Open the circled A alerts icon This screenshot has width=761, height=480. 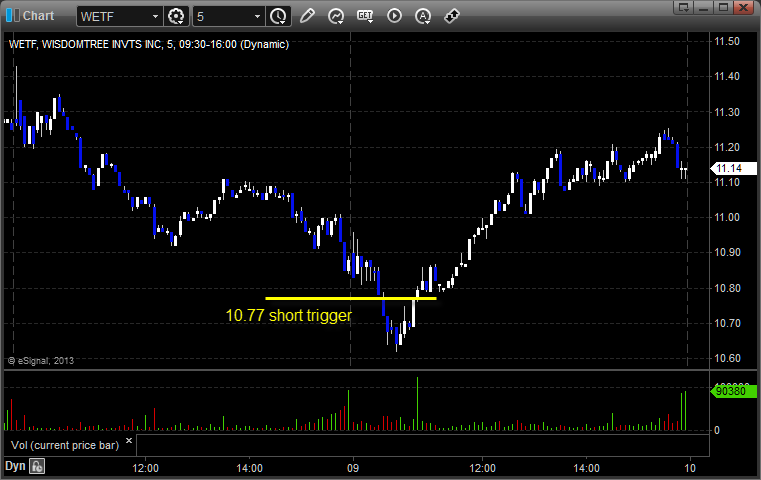point(423,16)
